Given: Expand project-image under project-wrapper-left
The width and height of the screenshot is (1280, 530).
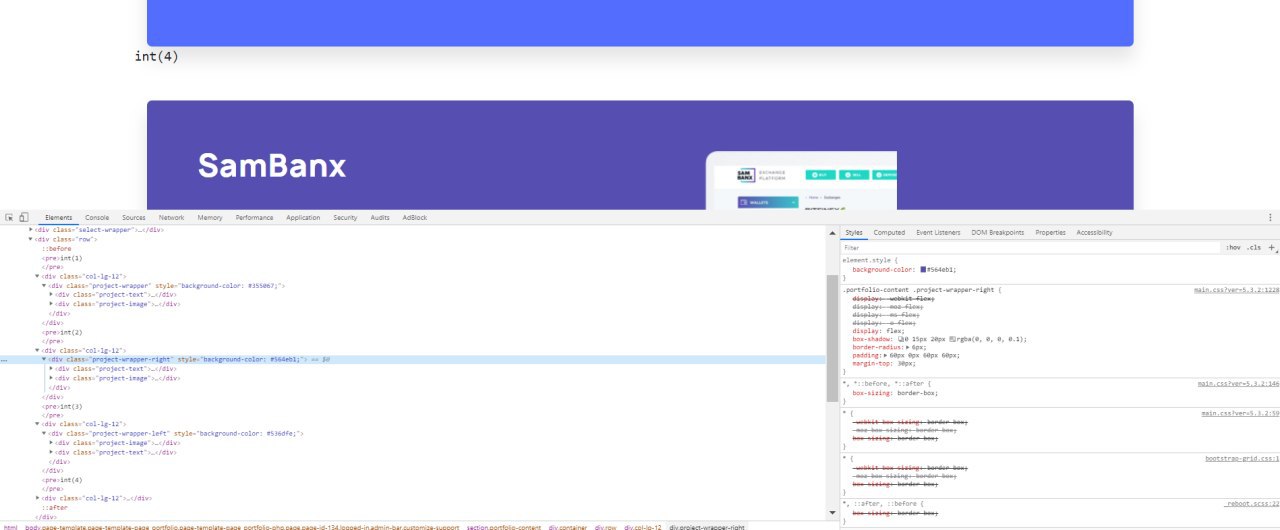Looking at the screenshot, I should pos(52,442).
